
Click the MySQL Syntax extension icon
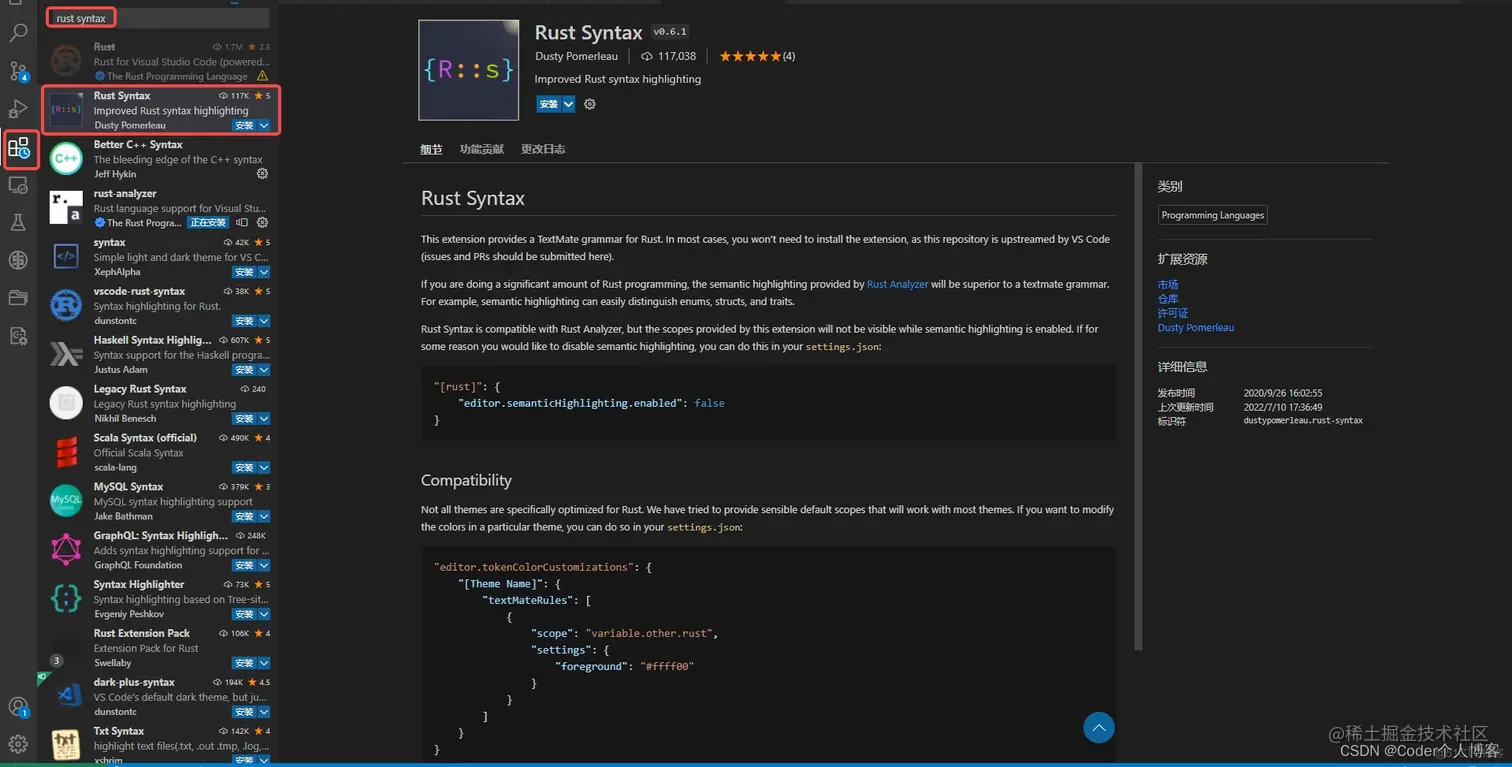click(66, 501)
